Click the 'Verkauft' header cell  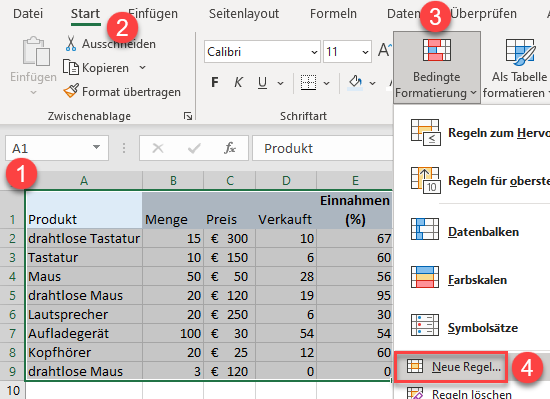pos(286,210)
